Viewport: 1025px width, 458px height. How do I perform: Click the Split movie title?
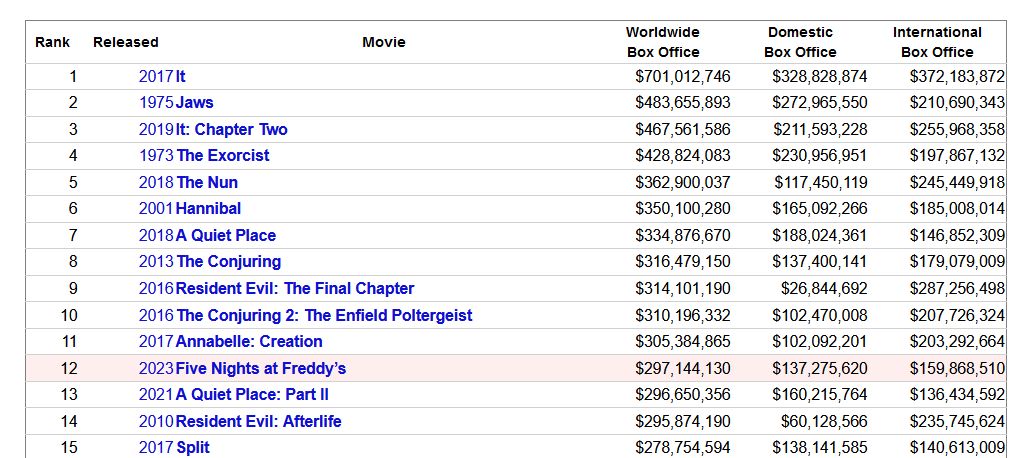[193, 447]
